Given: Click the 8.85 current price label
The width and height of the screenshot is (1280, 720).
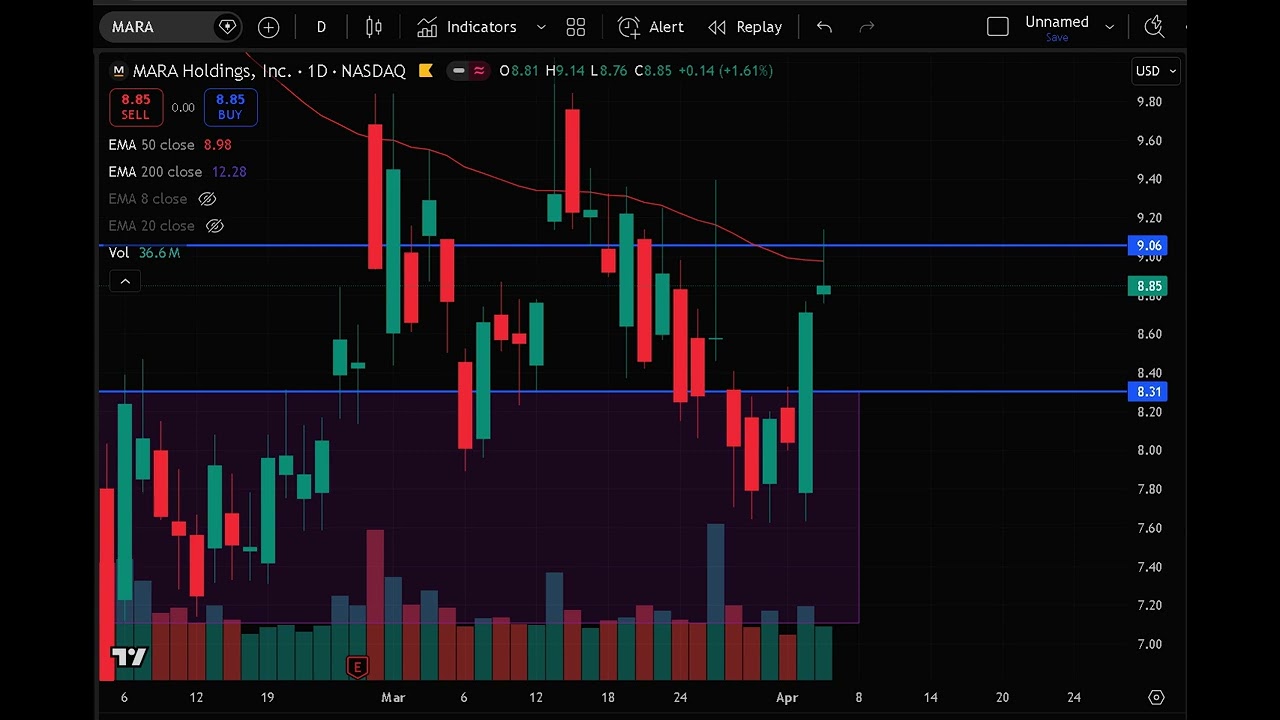Looking at the screenshot, I should point(1148,287).
